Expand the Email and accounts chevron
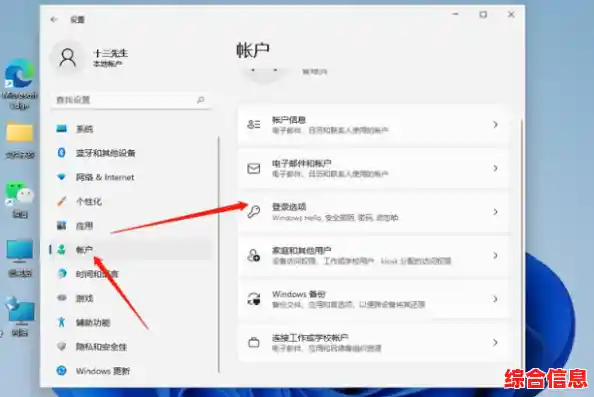The image size is (594, 397). click(x=495, y=168)
